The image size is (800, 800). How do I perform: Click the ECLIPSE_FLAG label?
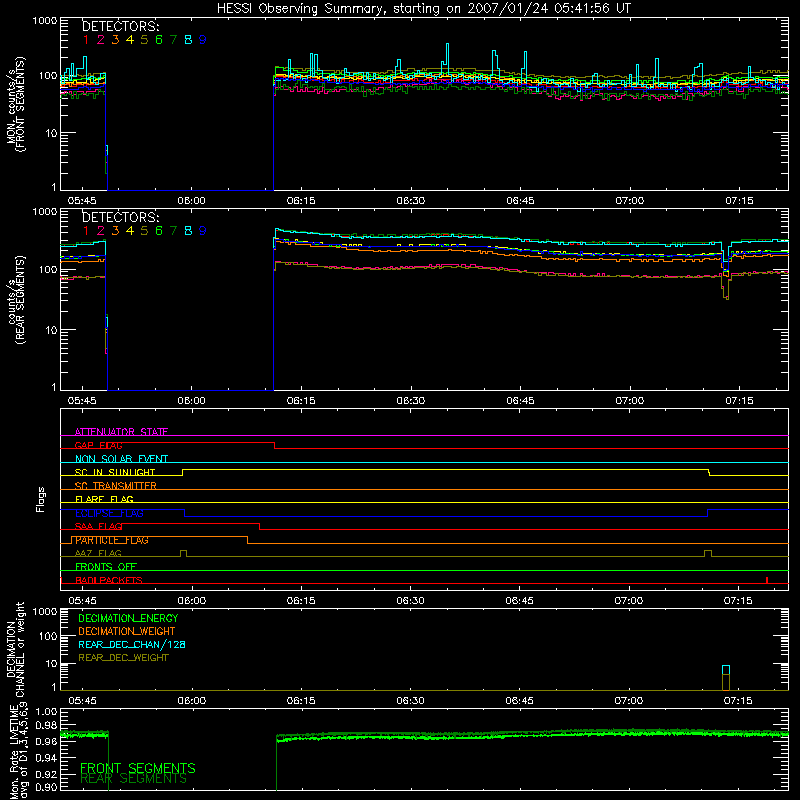(109, 513)
